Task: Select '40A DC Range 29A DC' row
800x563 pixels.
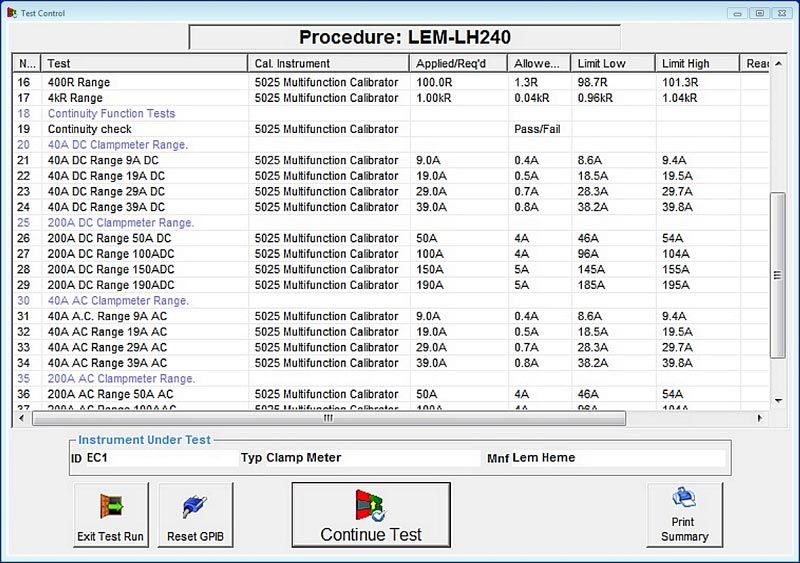Action: pos(391,191)
